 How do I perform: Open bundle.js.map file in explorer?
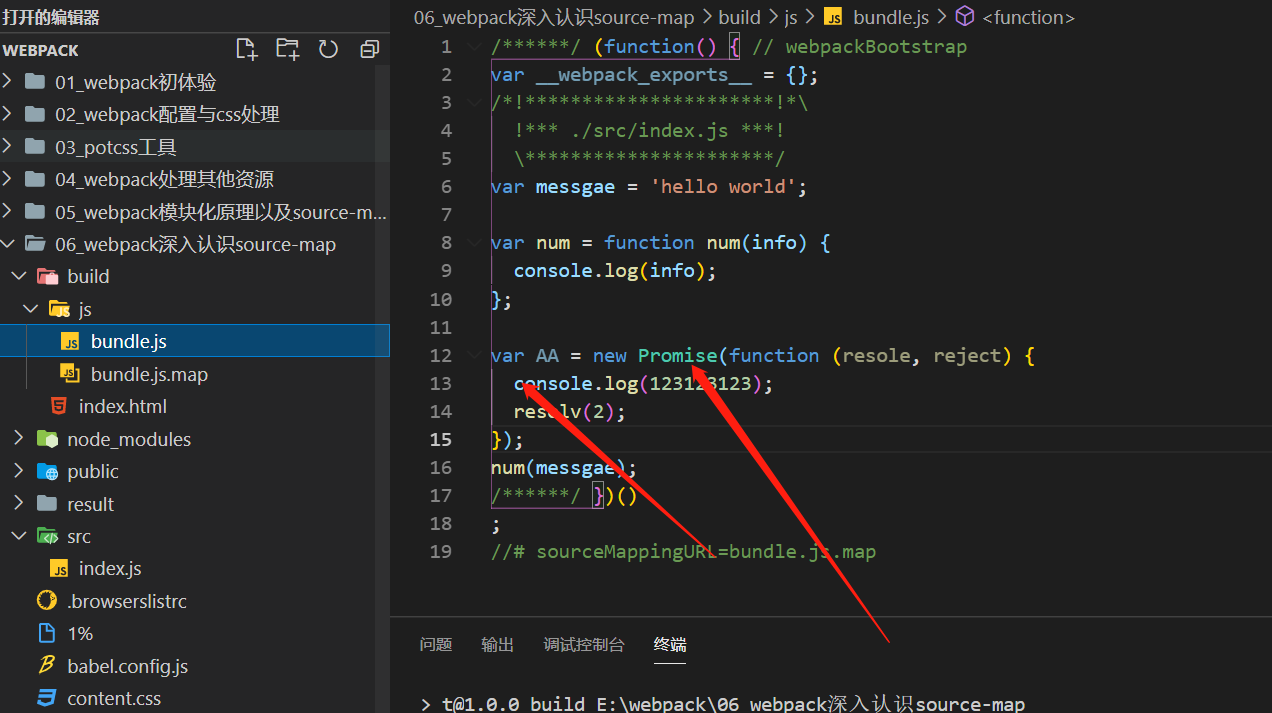coord(148,374)
